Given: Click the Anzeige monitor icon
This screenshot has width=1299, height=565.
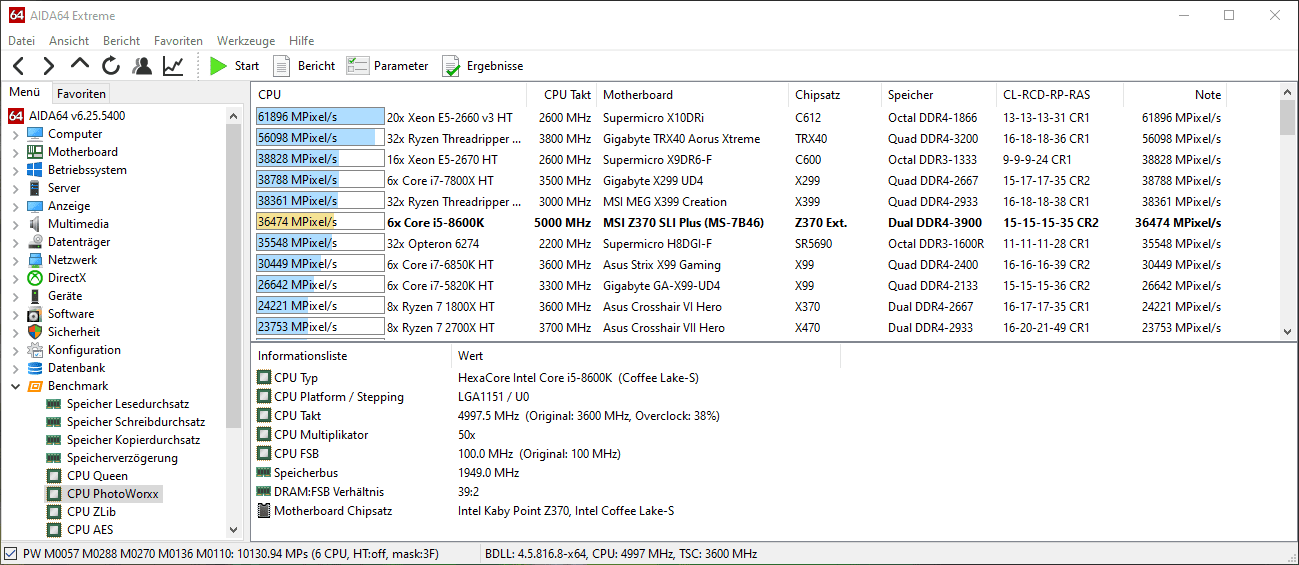Looking at the screenshot, I should coord(35,206).
